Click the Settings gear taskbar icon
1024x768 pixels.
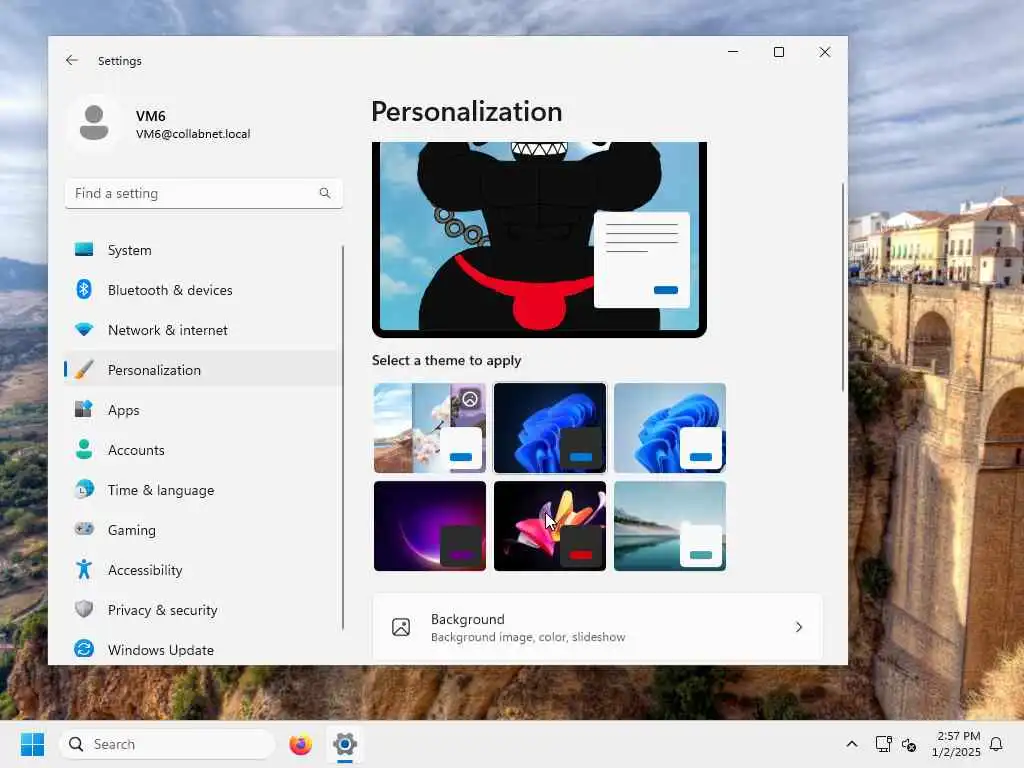click(x=345, y=744)
